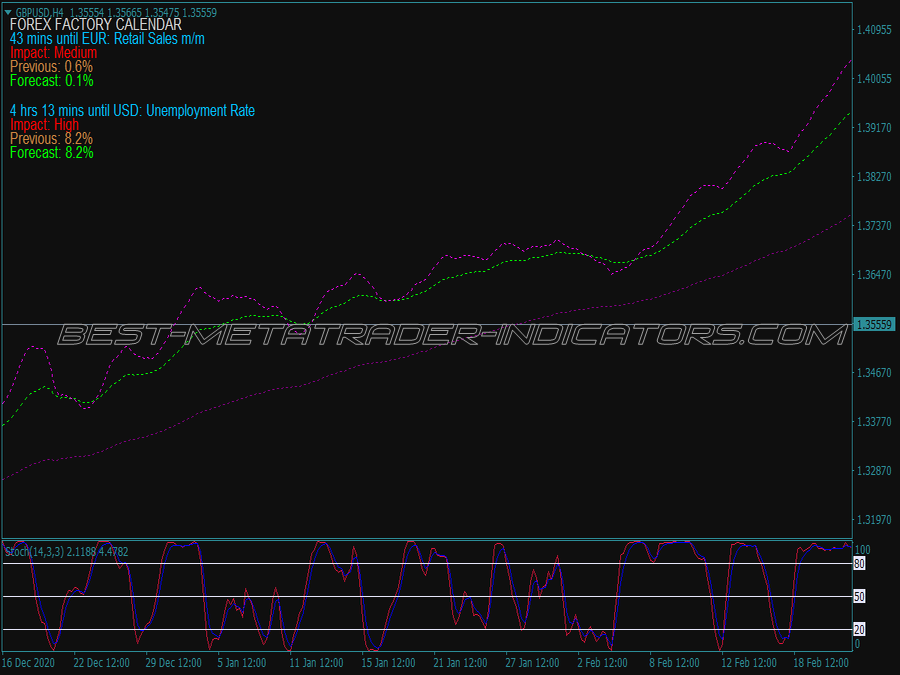Select the horizontal bid price line on chart
900x675 pixels.
pos(426,325)
